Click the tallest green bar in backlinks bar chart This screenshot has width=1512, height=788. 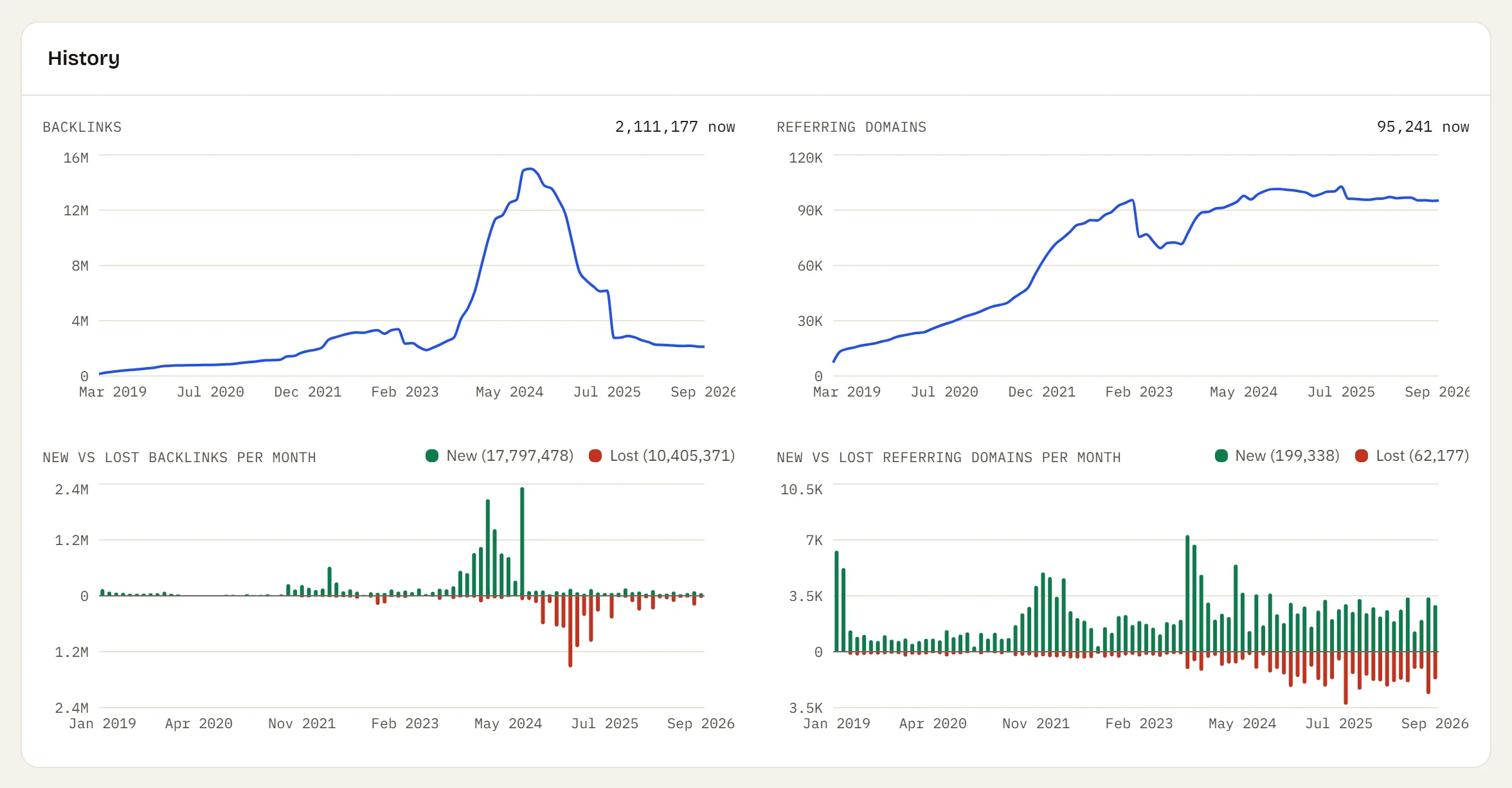click(522, 542)
